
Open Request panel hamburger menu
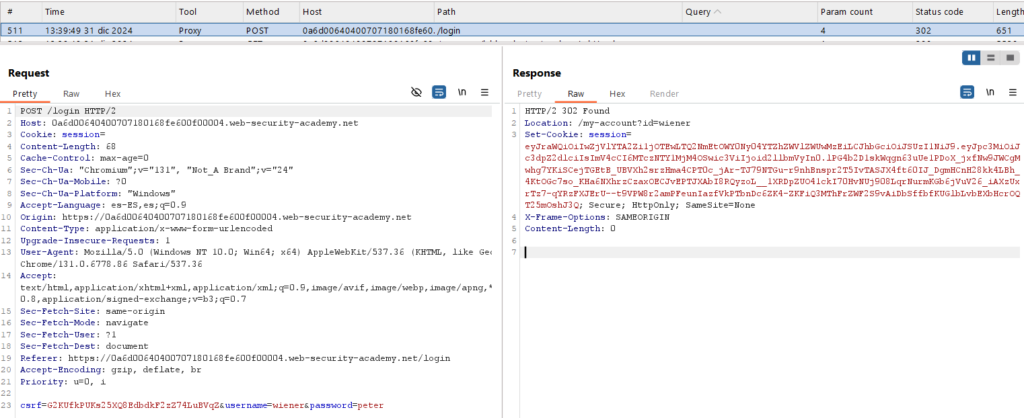tap(485, 93)
